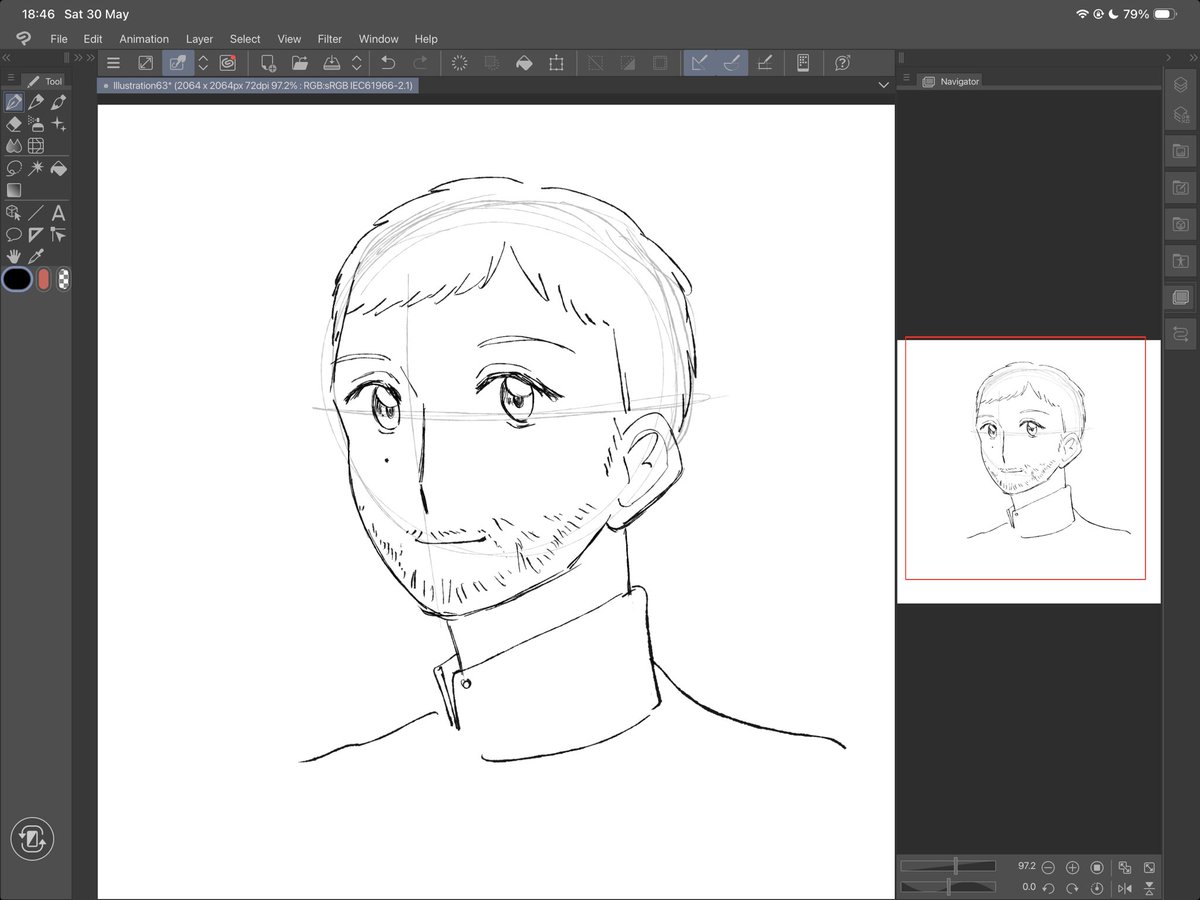Select the Blend tool

14,146
